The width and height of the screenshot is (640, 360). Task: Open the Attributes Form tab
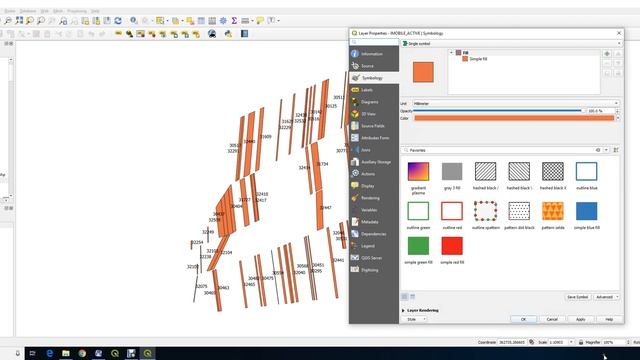(x=374, y=138)
